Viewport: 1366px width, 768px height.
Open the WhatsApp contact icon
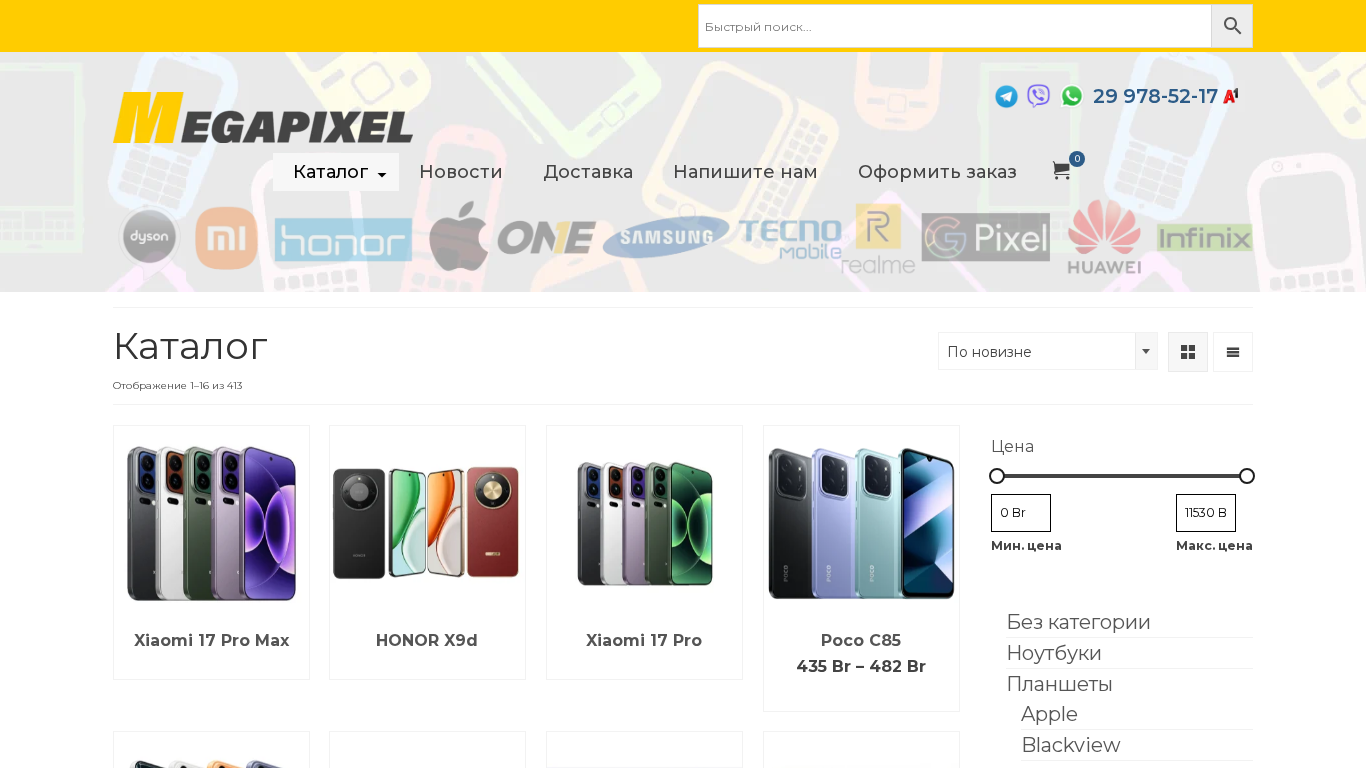(1072, 97)
